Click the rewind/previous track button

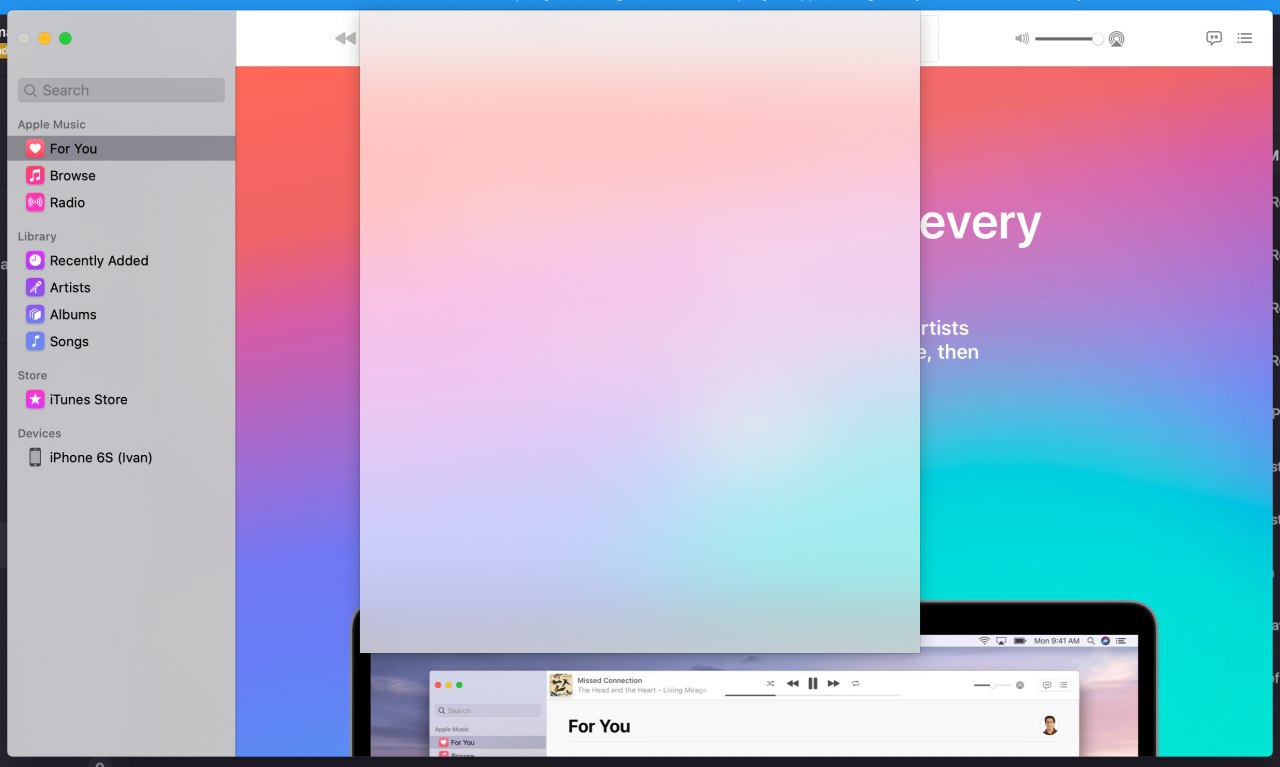coord(345,38)
